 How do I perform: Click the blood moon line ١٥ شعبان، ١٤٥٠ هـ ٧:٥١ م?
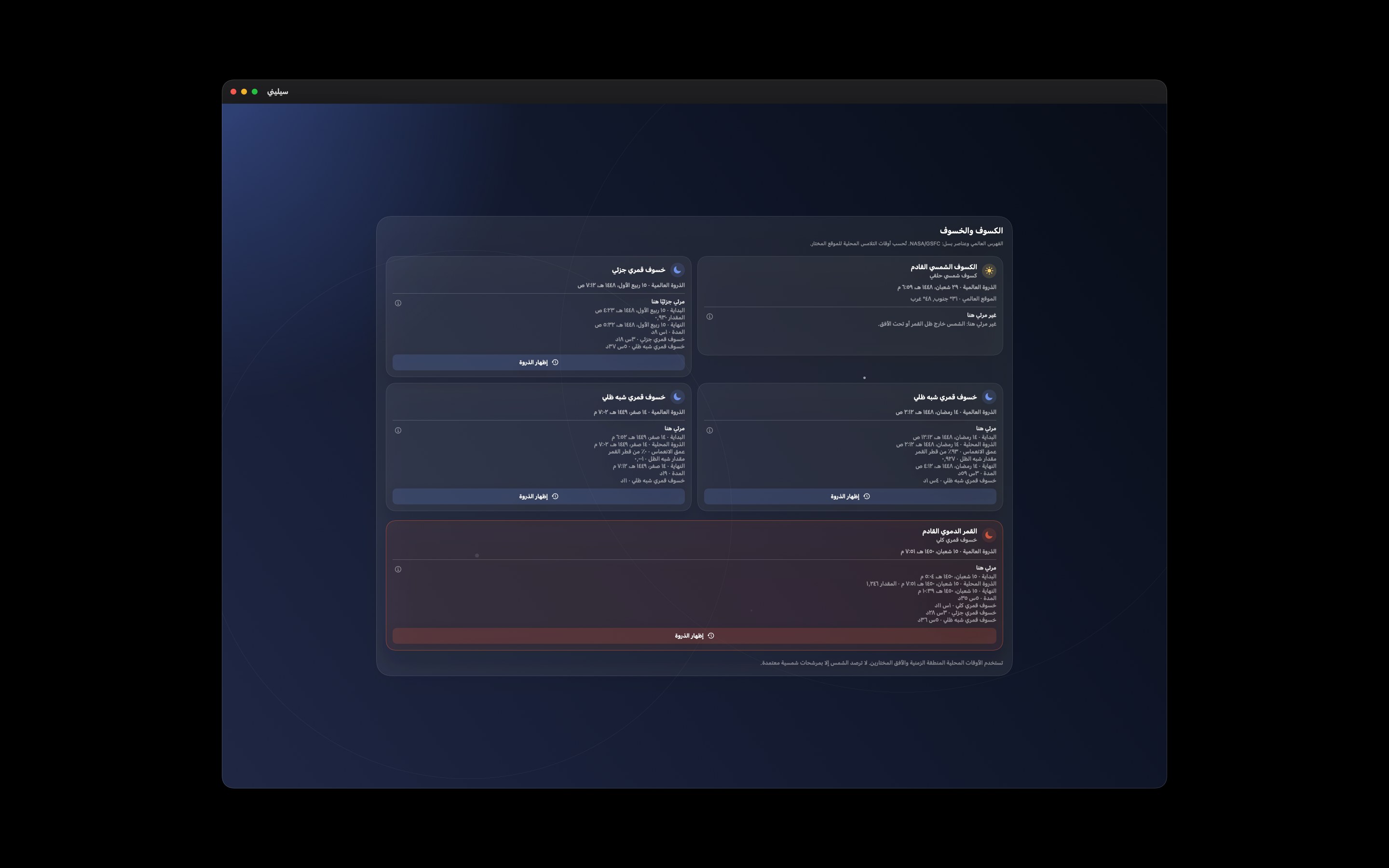948,552
